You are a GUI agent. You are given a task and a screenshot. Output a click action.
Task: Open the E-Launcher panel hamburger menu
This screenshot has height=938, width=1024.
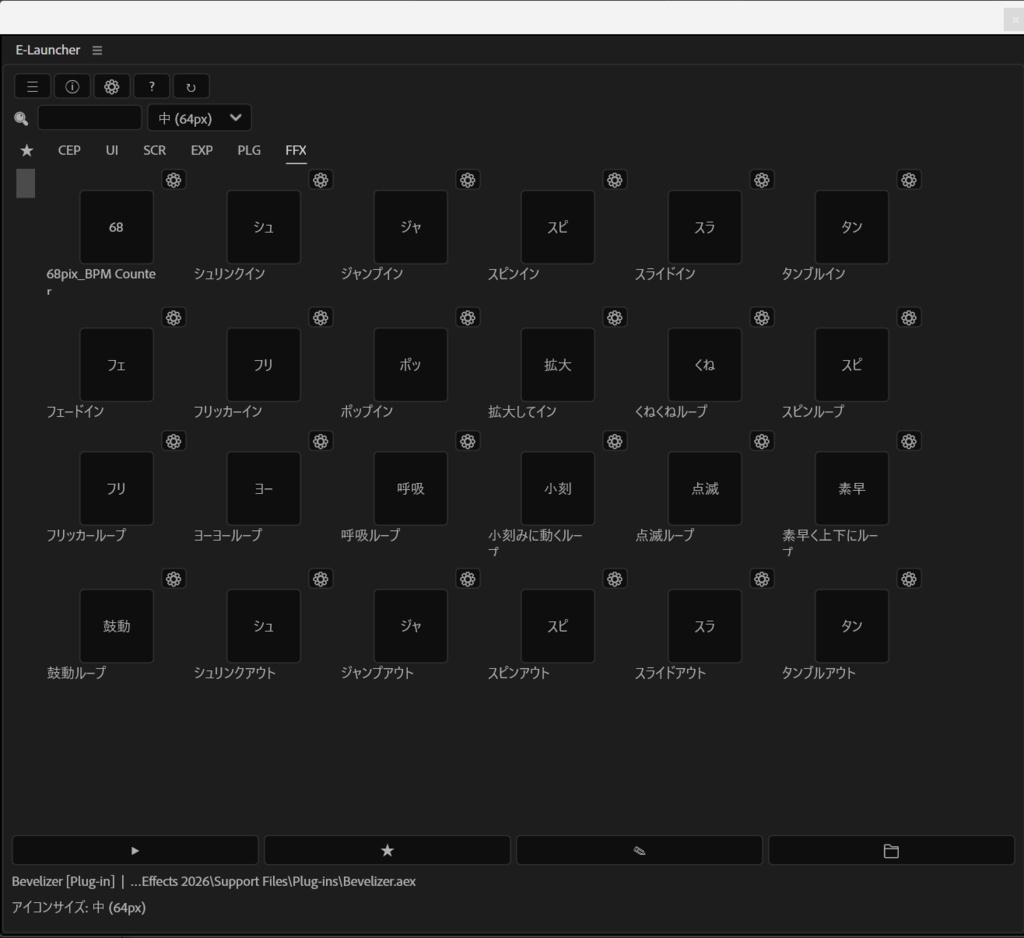[97, 50]
